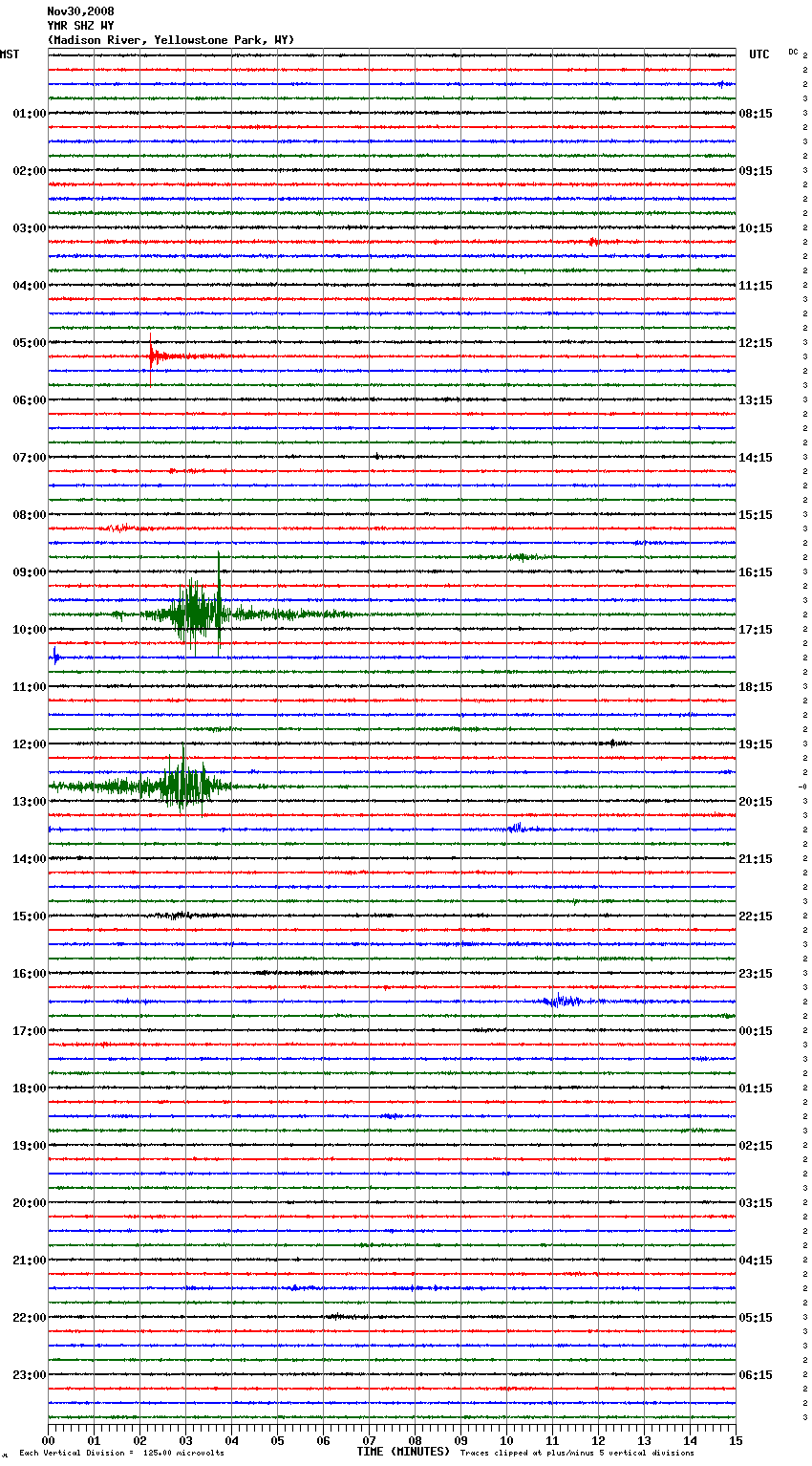Viewport: 812px width, 1466px height.
Task: Click the "05:00" MST hour label
Action: point(30,343)
